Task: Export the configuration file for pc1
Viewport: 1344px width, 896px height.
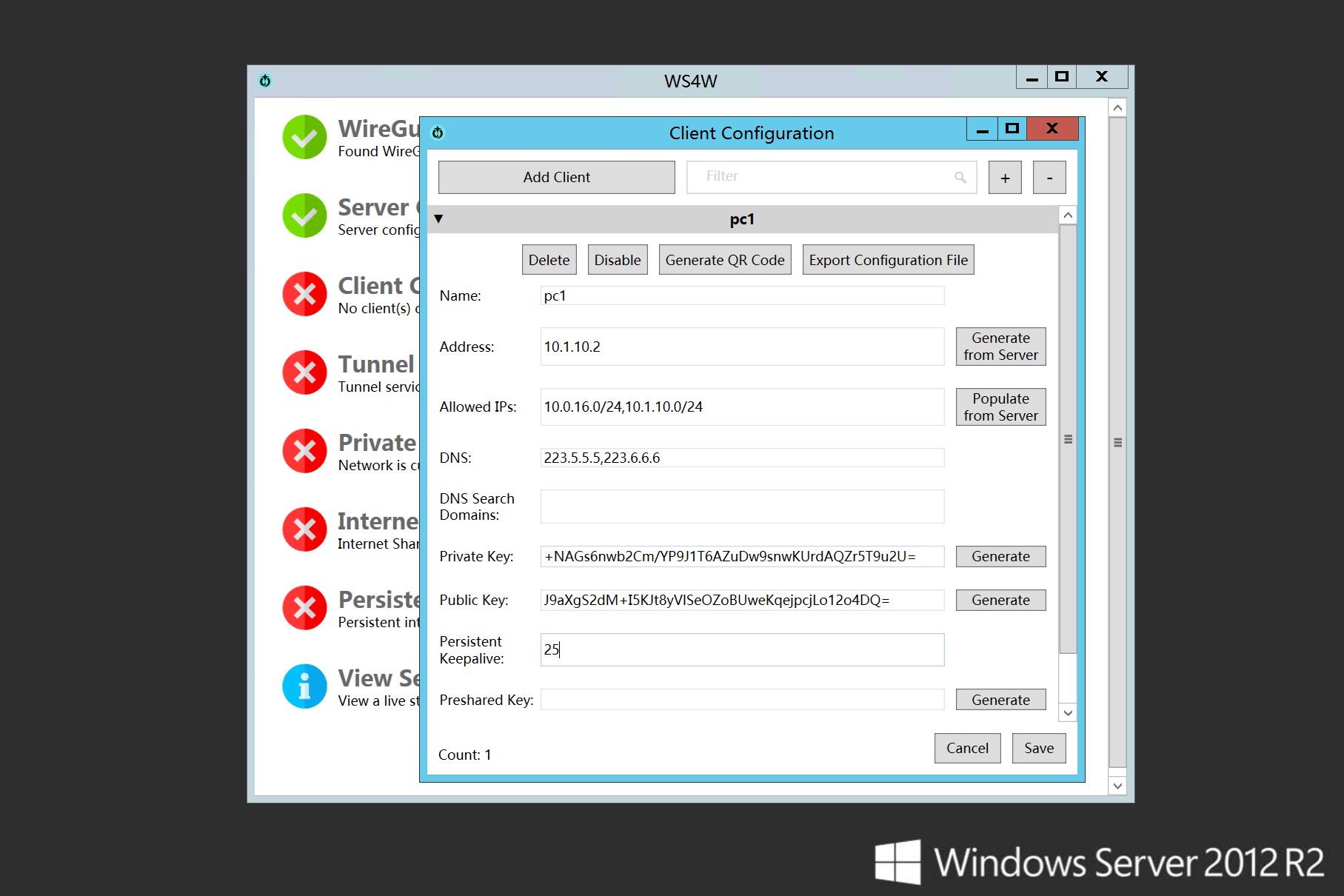Action: pyautogui.click(x=888, y=260)
